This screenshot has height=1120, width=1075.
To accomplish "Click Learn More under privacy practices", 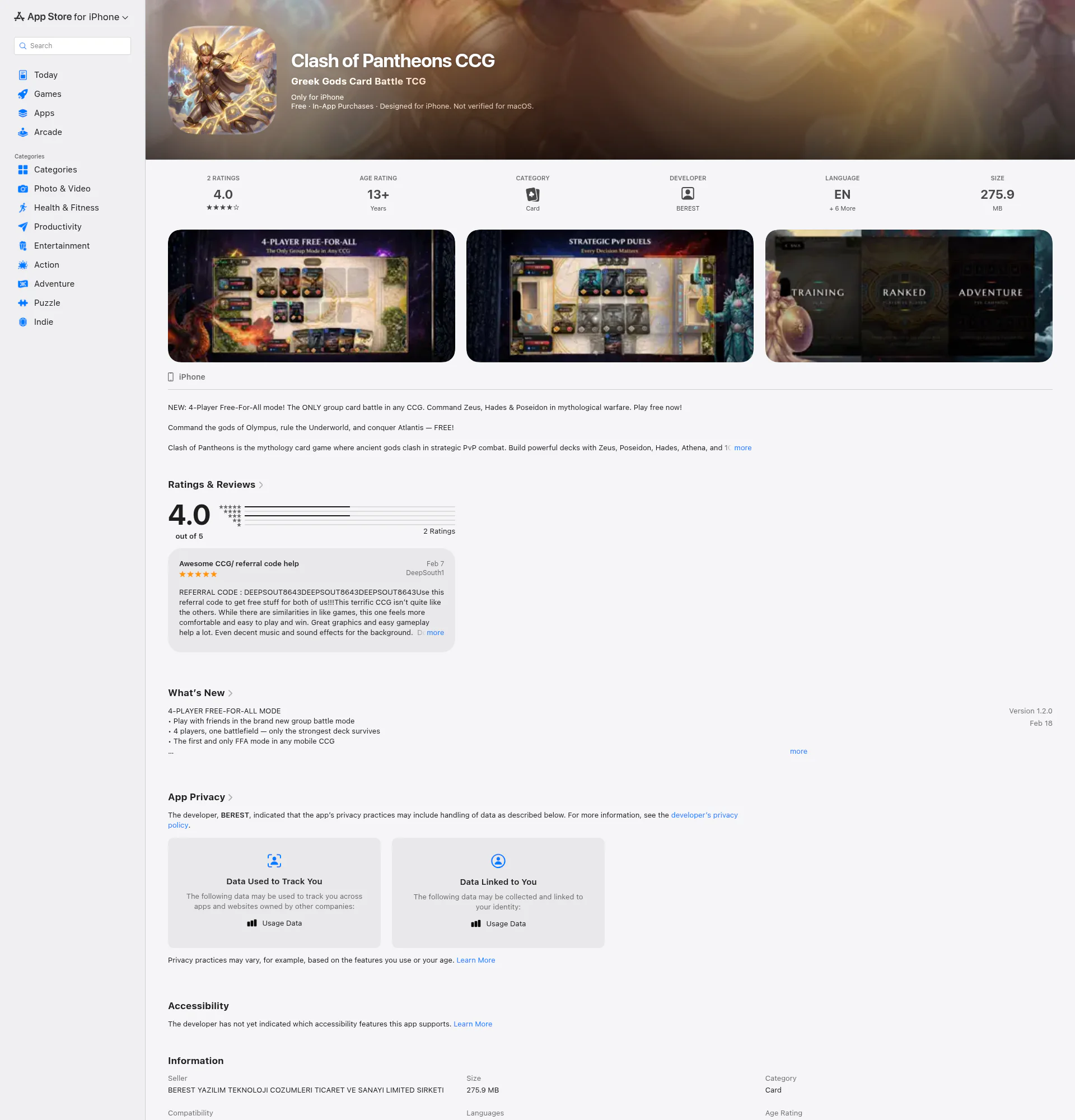I will 476,960.
